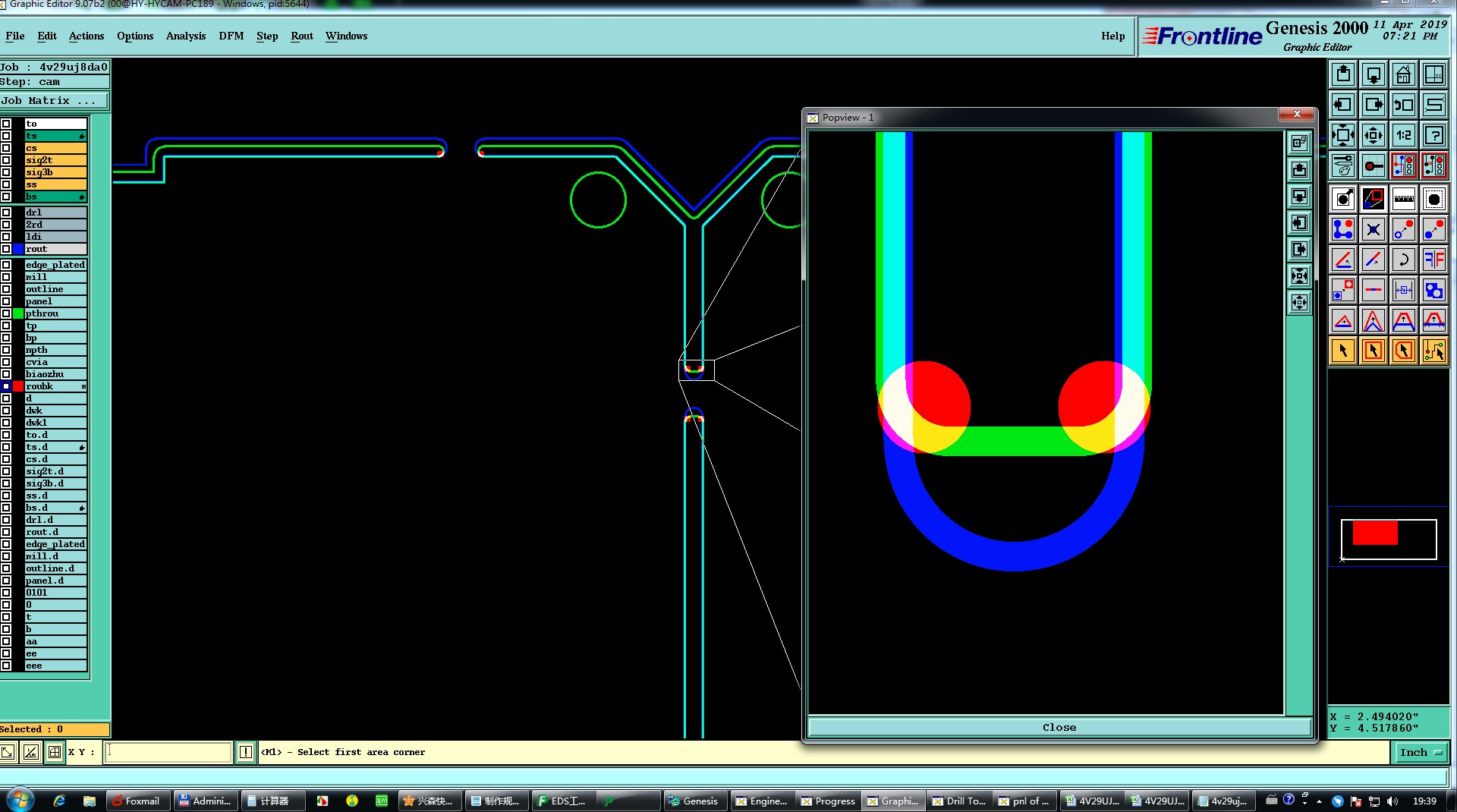This screenshot has width=1457, height=812.
Task: Click the pan right arrow icon
Action: point(1374,105)
